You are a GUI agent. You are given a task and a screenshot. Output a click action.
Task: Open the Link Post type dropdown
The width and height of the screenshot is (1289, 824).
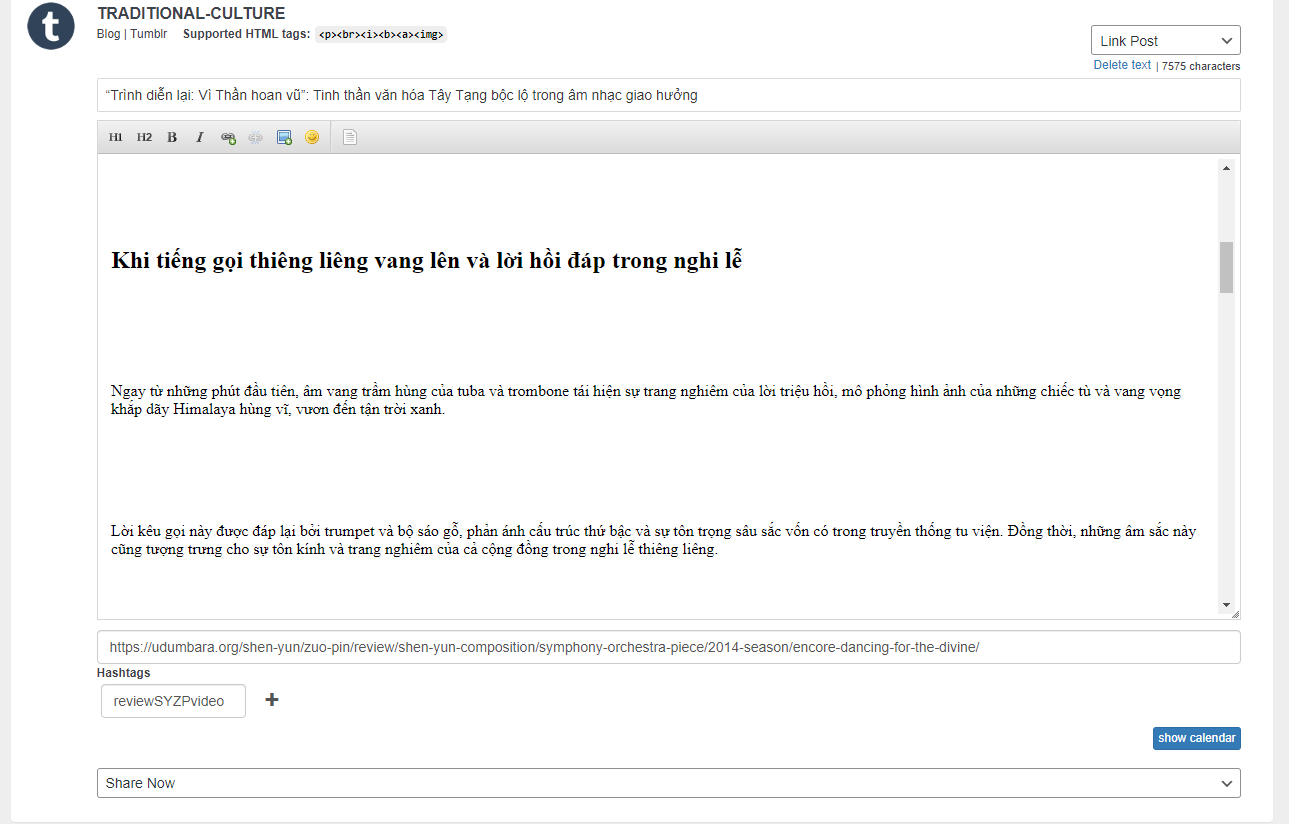pos(1165,41)
